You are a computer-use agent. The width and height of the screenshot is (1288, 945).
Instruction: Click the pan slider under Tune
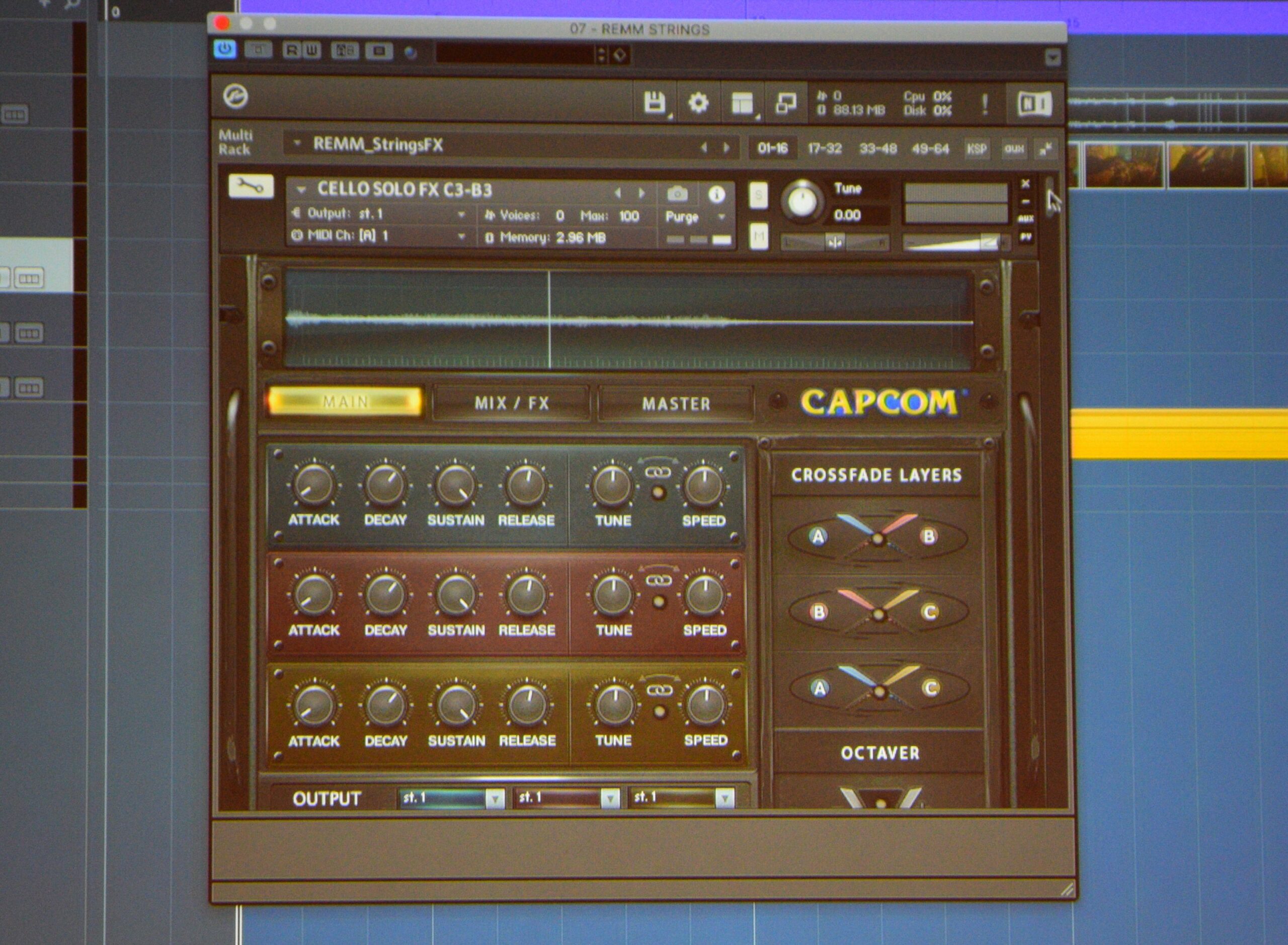point(835,243)
